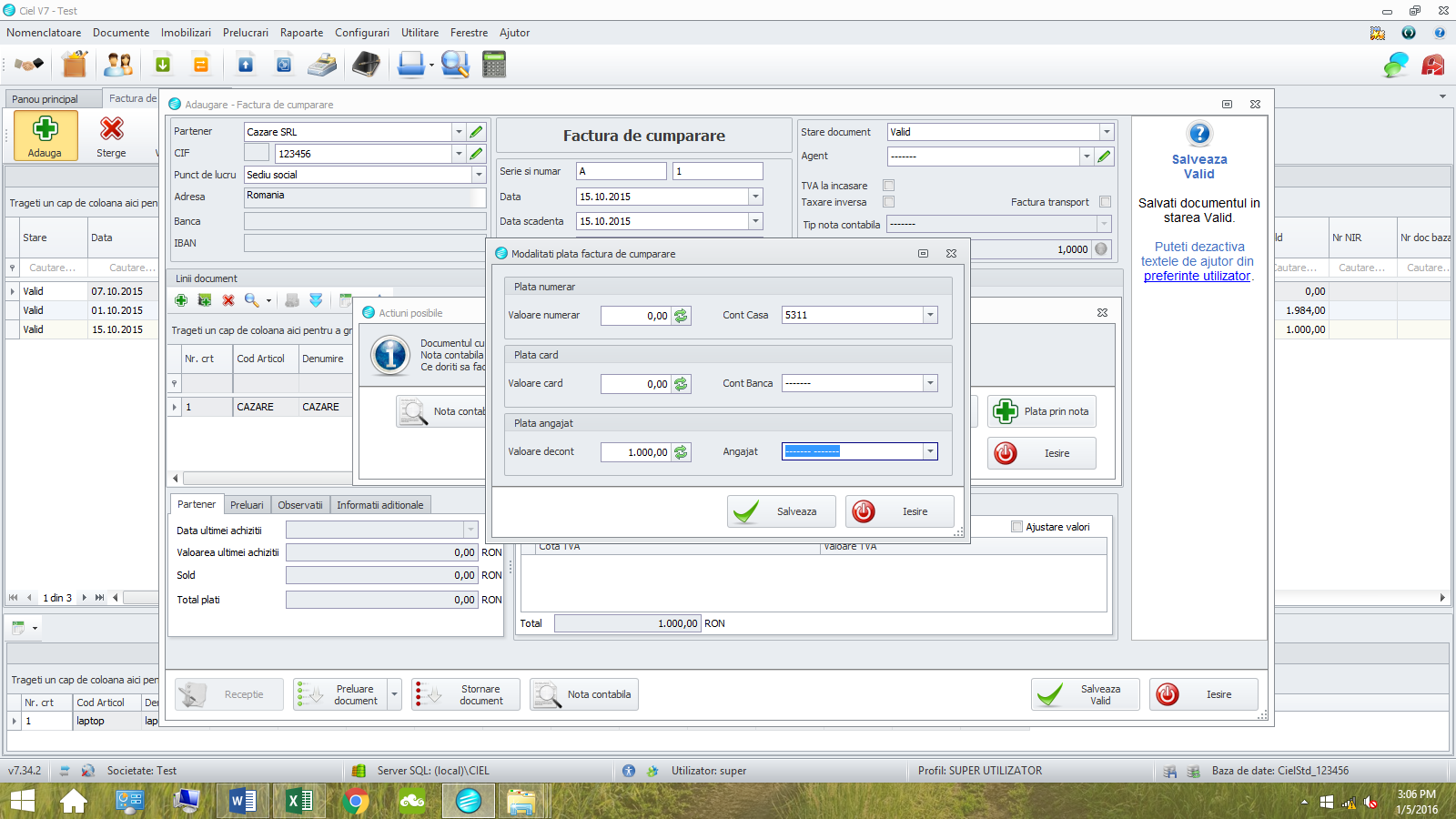Image resolution: width=1456 pixels, height=819 pixels.
Task: Click the green down-arrow document icon
Action: click(163, 65)
